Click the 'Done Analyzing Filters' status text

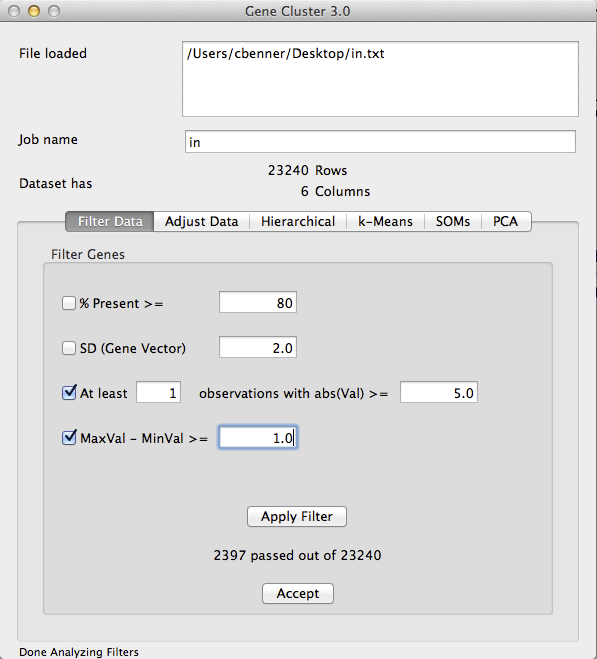(79, 652)
